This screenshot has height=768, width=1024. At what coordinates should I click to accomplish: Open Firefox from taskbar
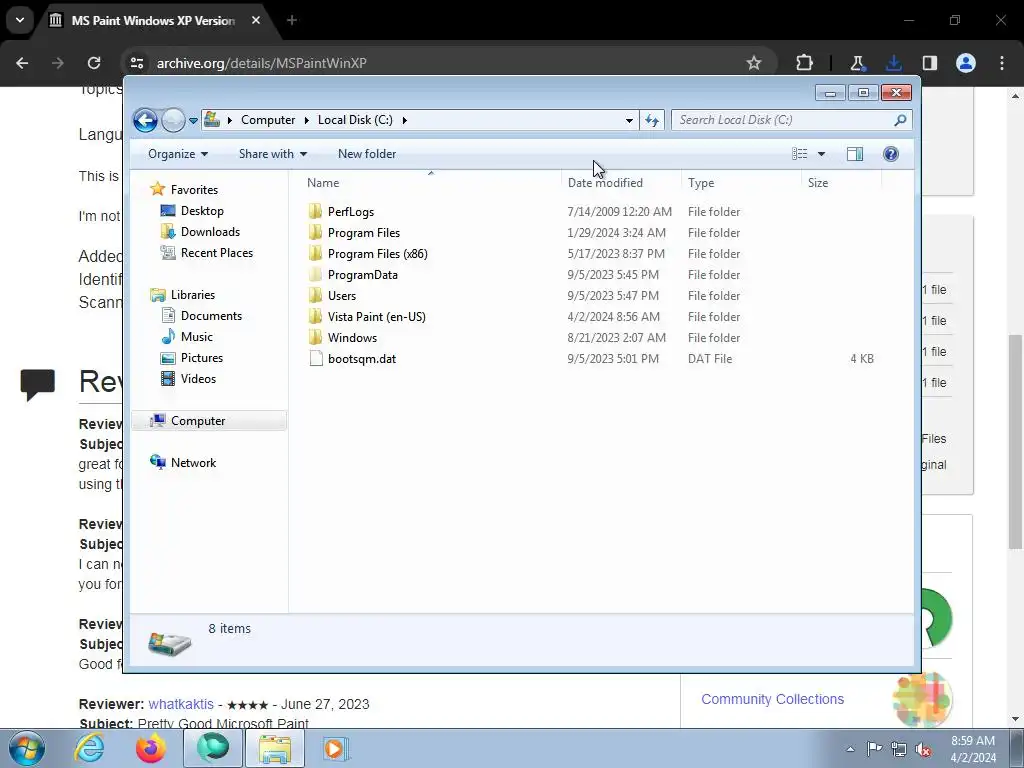(151, 748)
